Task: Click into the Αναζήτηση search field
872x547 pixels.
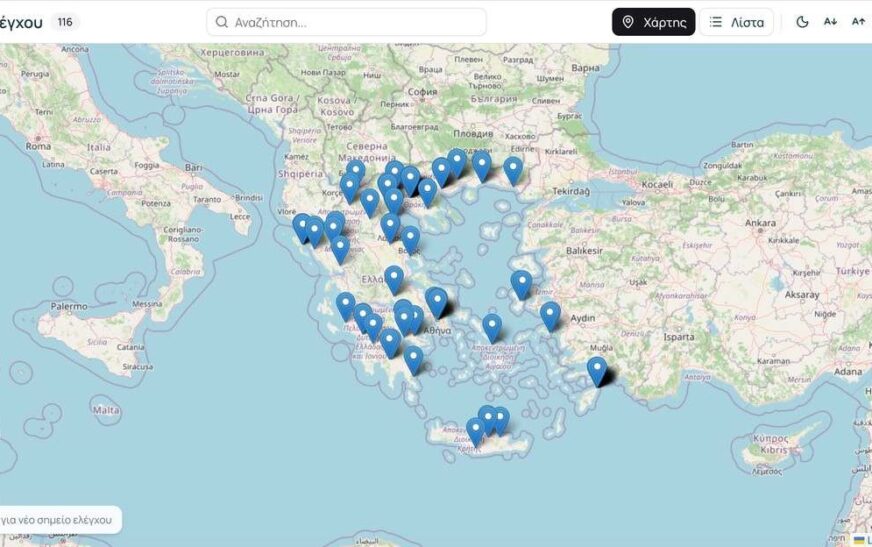Action: click(x=346, y=22)
